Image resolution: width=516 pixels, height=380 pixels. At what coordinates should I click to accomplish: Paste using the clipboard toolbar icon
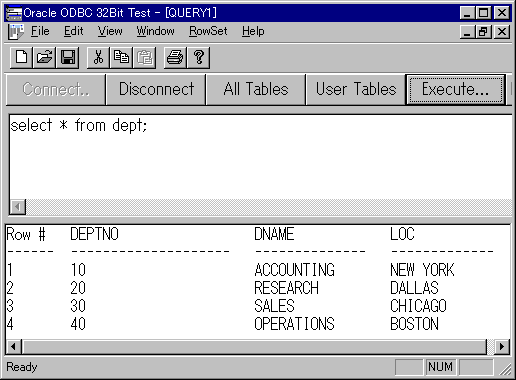click(x=144, y=57)
